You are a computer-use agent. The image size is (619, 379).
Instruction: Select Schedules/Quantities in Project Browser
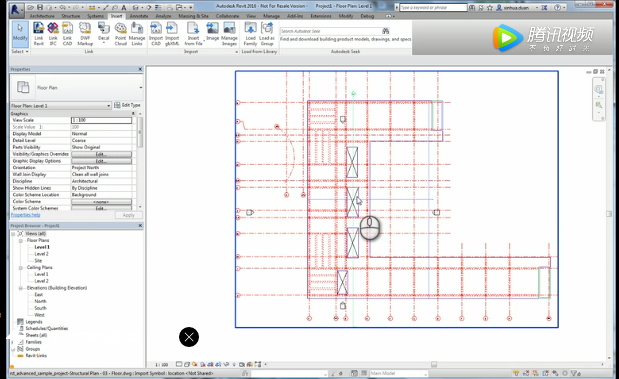[x=47, y=328]
